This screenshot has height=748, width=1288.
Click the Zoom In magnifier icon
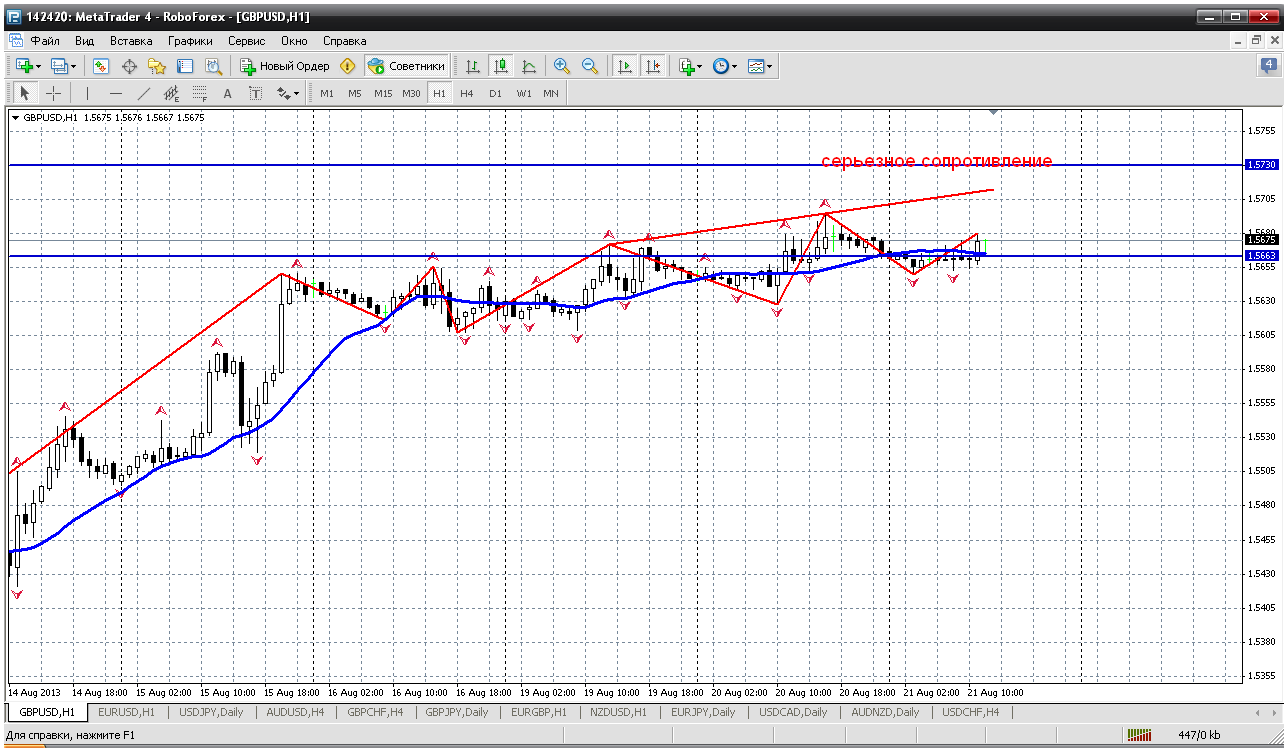click(562, 66)
